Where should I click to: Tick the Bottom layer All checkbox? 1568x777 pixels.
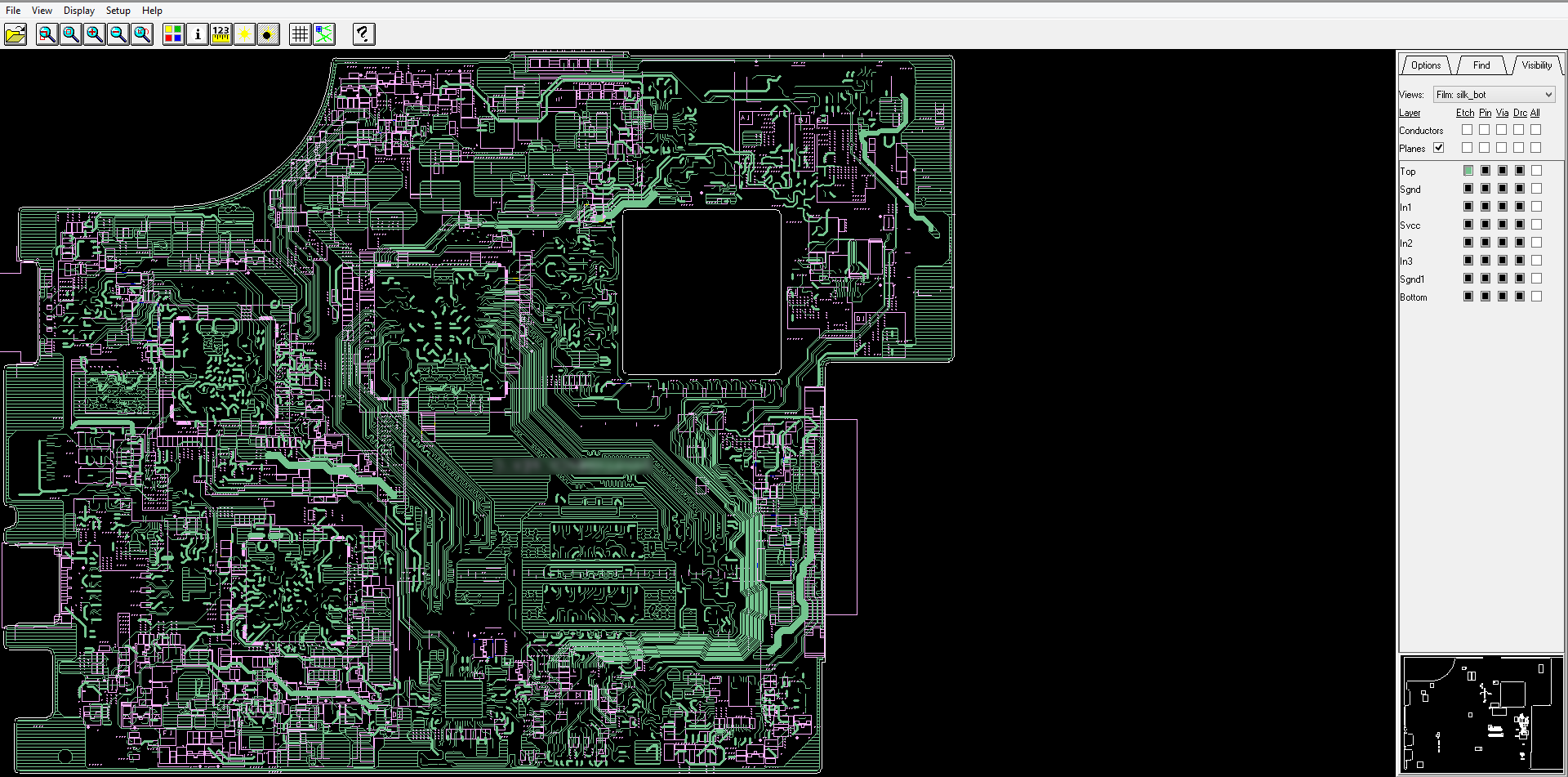1536,297
